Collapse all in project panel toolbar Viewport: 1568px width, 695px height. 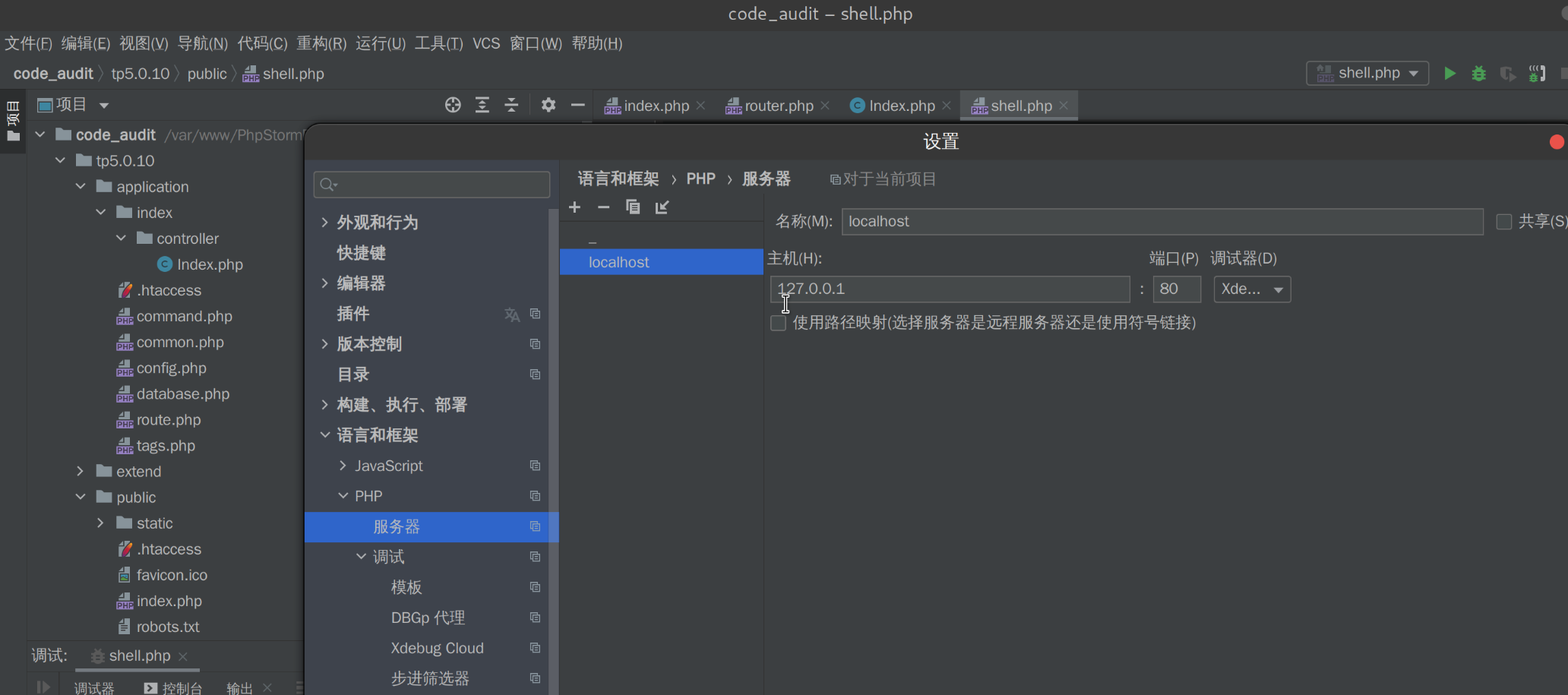click(x=511, y=105)
